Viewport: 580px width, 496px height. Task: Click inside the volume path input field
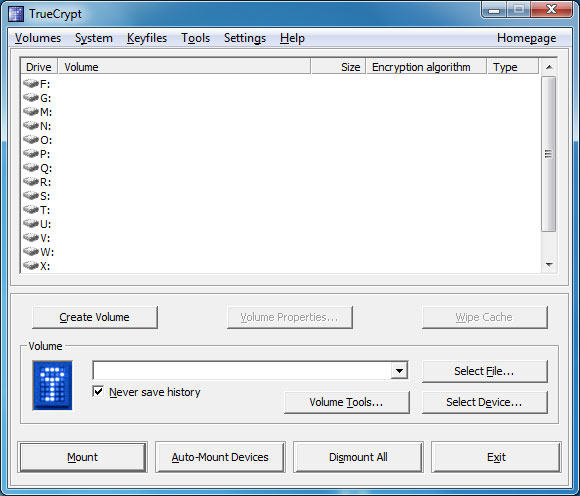242,370
